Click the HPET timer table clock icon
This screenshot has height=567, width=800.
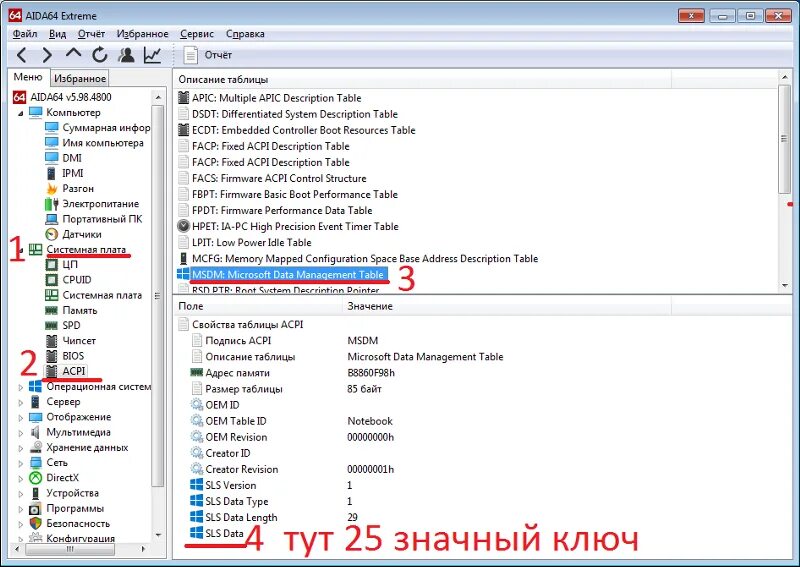pos(183,226)
